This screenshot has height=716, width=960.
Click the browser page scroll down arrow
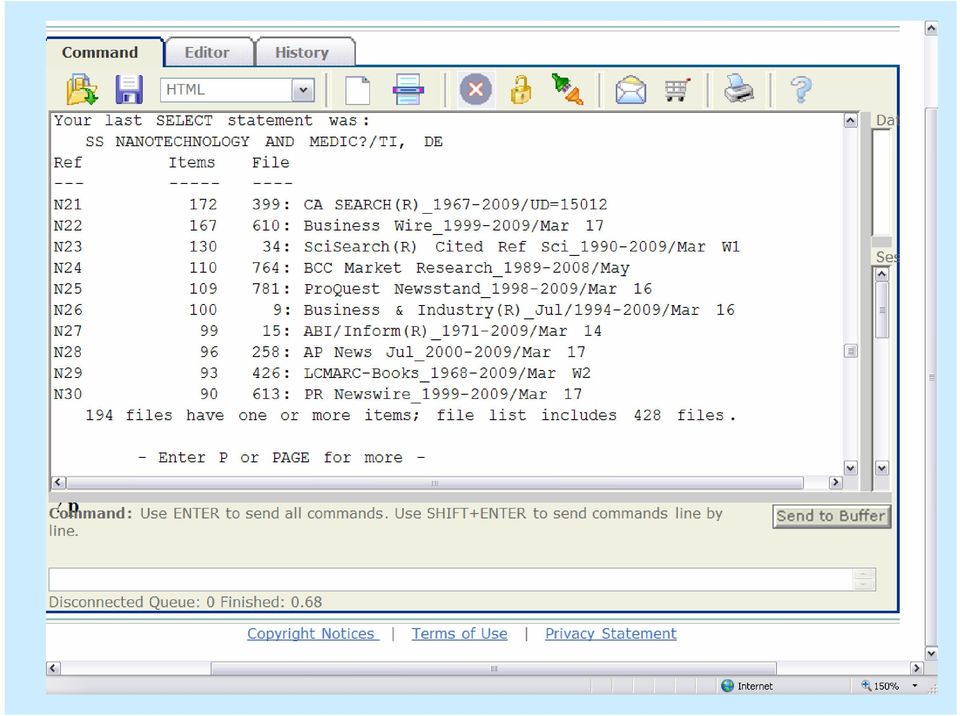click(931, 654)
